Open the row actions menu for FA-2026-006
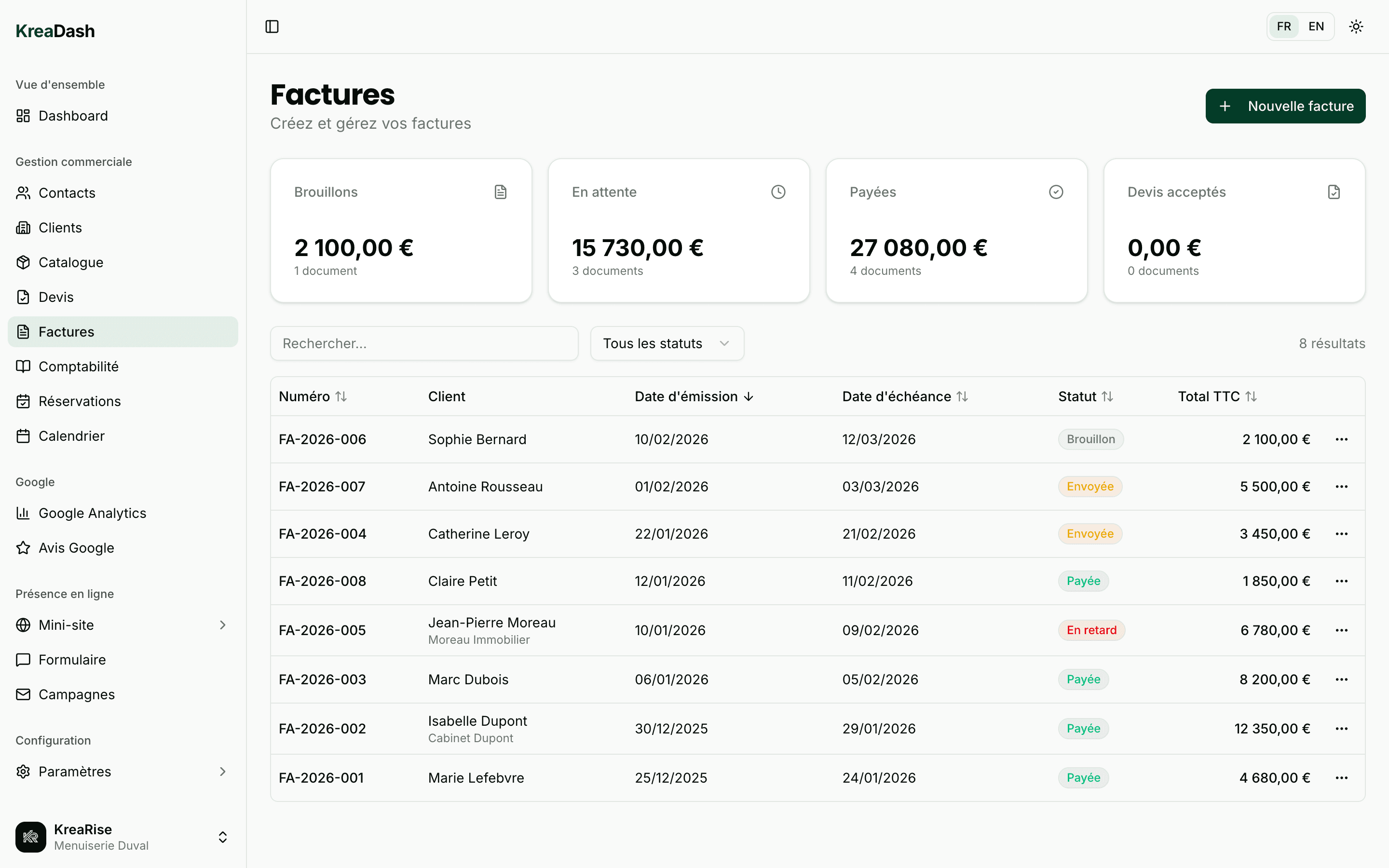Image resolution: width=1389 pixels, height=868 pixels. click(1341, 439)
